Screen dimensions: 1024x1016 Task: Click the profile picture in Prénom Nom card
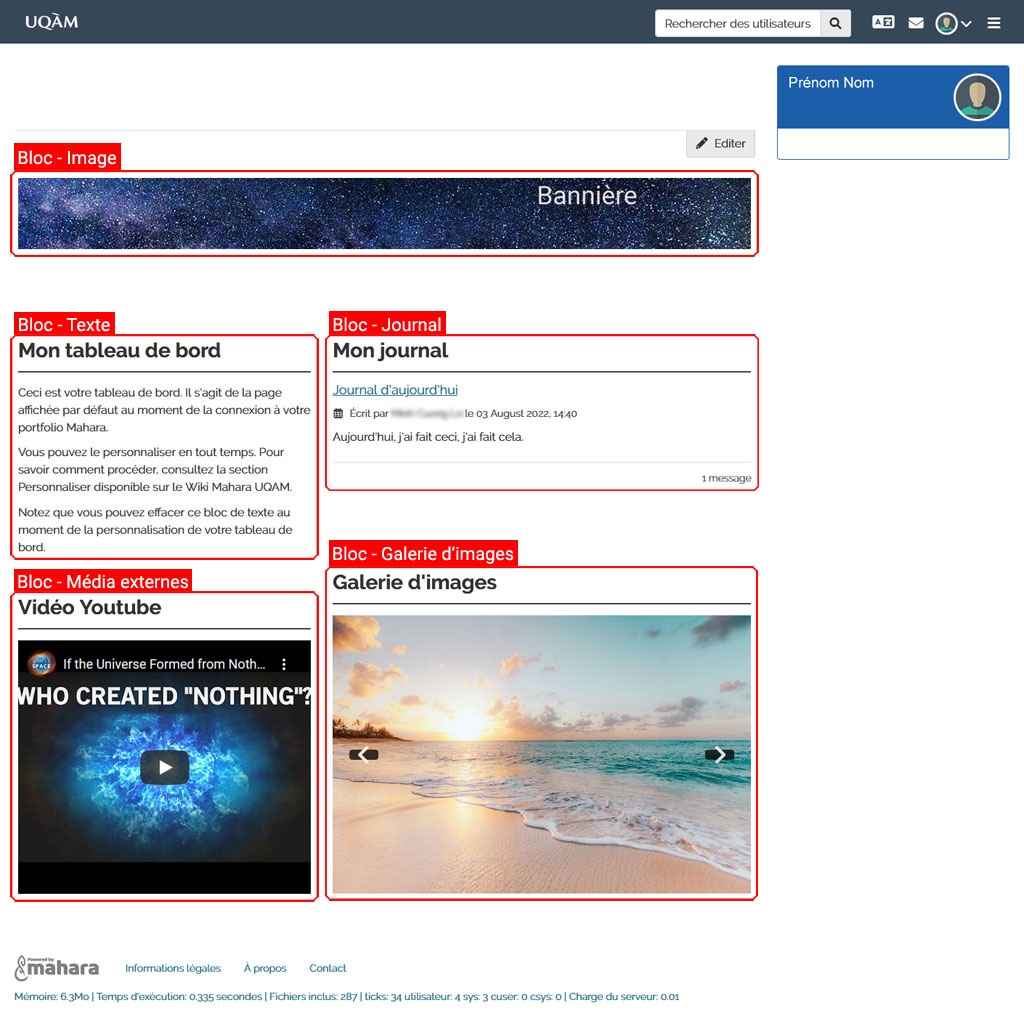977,97
